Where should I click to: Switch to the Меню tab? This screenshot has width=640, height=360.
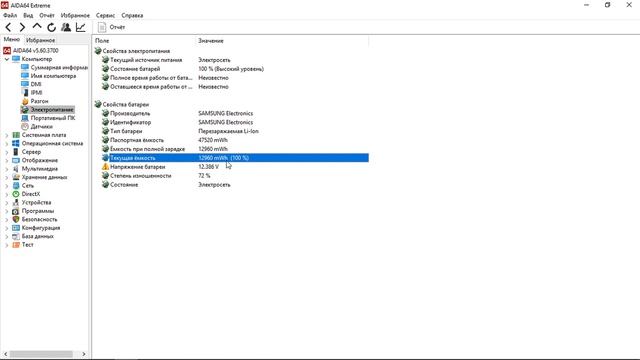[x=11, y=40]
